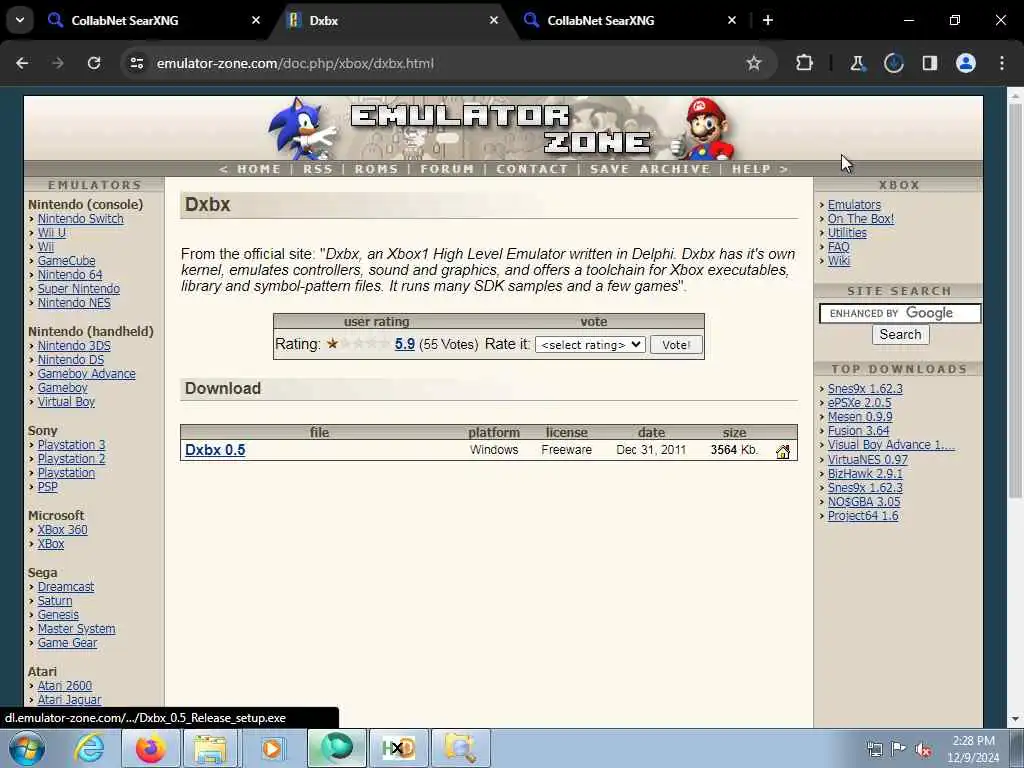Click the taskbar clock and date
The height and width of the screenshot is (768, 1024).
pyautogui.click(x=973, y=749)
